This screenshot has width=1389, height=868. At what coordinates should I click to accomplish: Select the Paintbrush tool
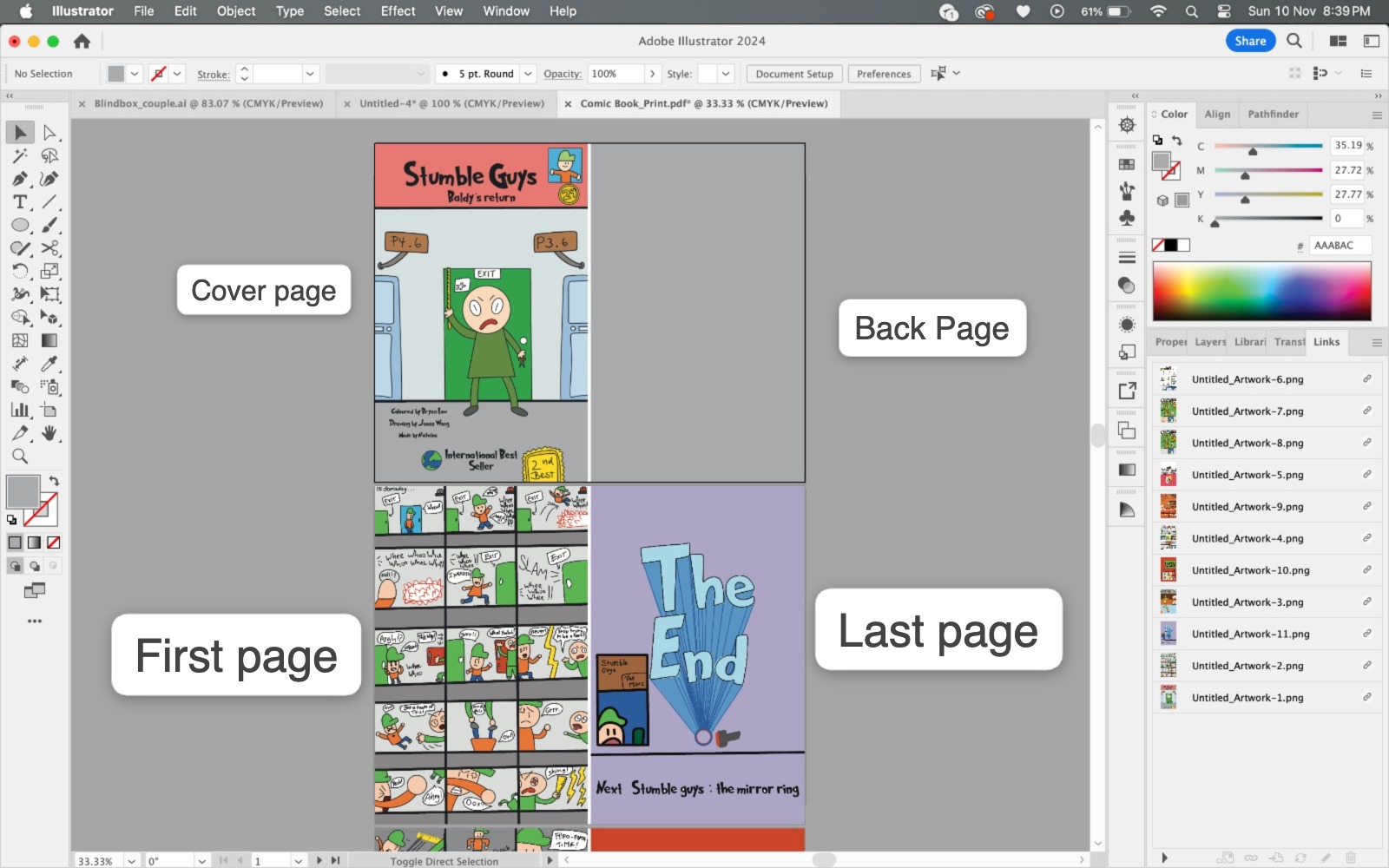pyautogui.click(x=49, y=225)
